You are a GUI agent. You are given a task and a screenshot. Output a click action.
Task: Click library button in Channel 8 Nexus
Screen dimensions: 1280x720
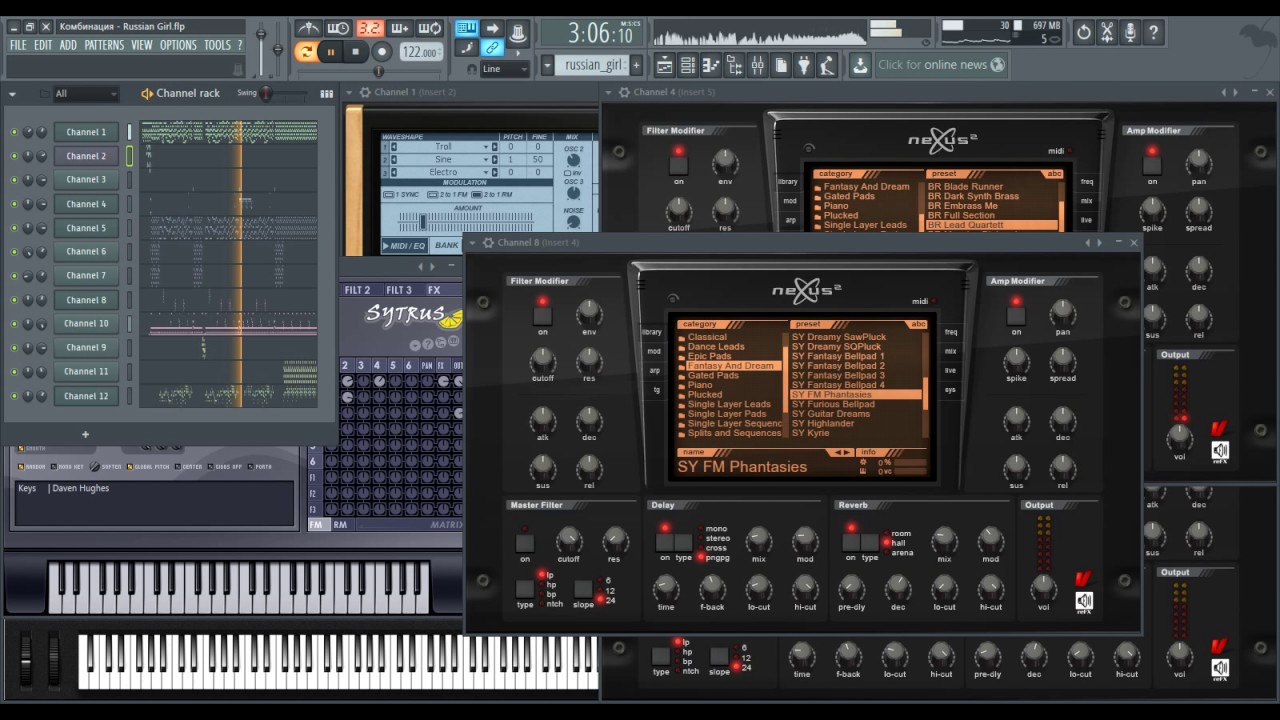point(651,332)
